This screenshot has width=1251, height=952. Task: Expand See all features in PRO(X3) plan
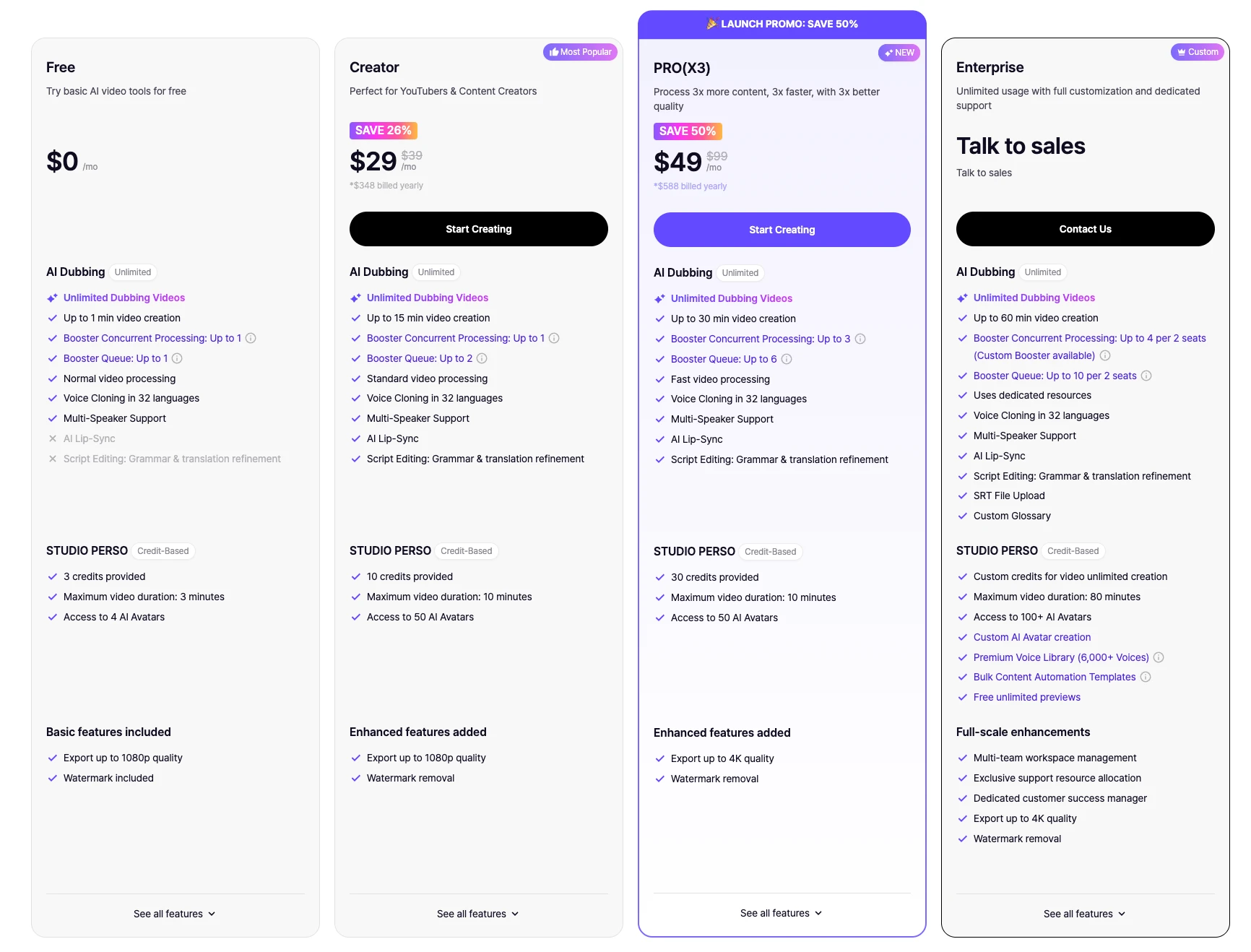tap(782, 913)
